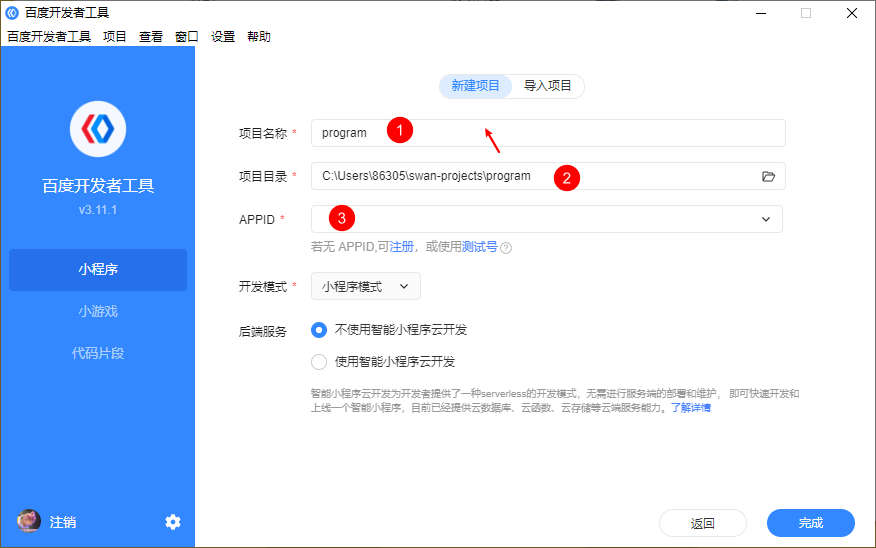Select 代码片段 in the sidebar
Image resolution: width=876 pixels, height=548 pixels.
point(98,353)
